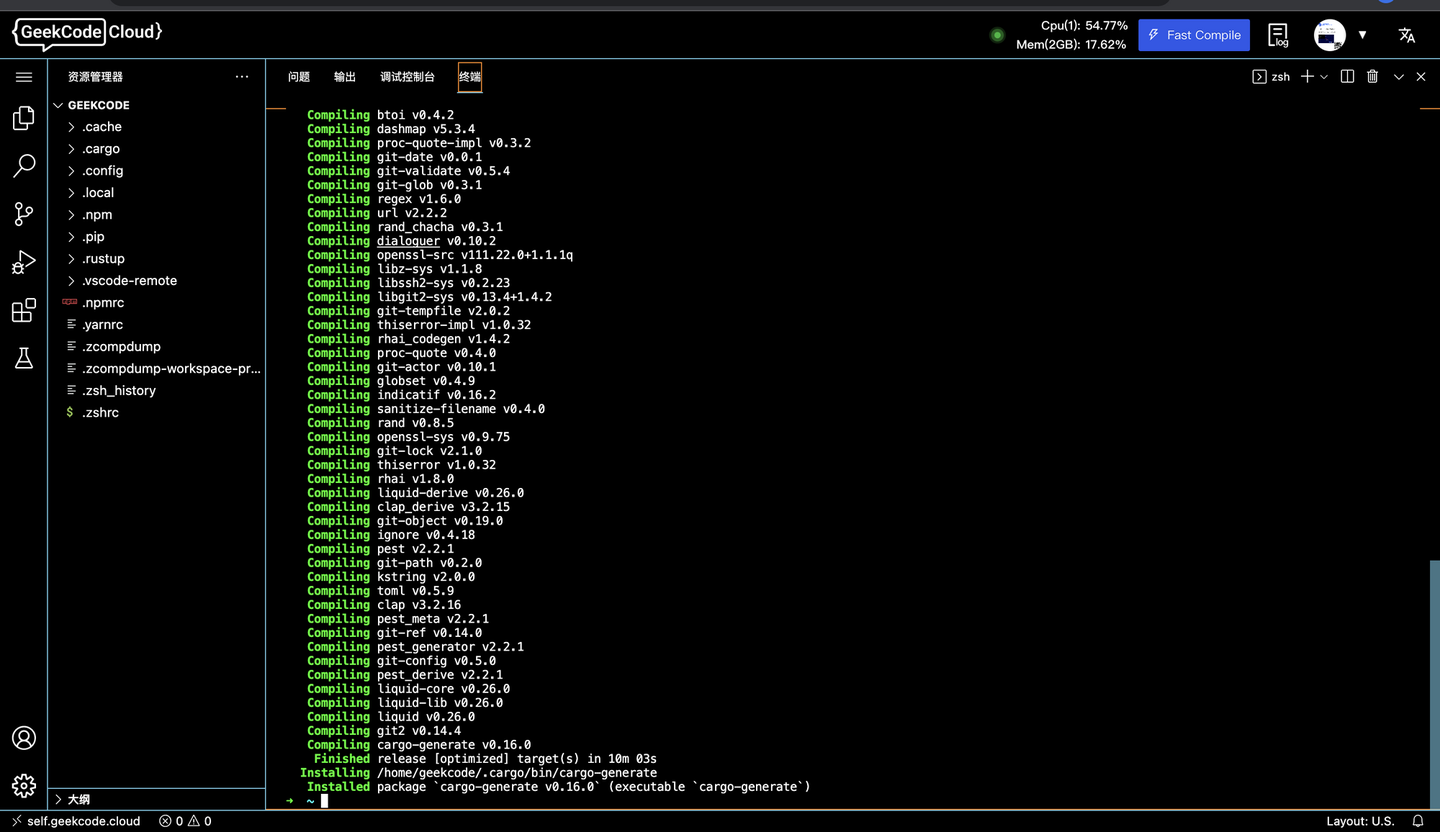Image resolution: width=1440 pixels, height=832 pixels.
Task: Switch to the 调试控制台 tab
Action: click(x=407, y=76)
